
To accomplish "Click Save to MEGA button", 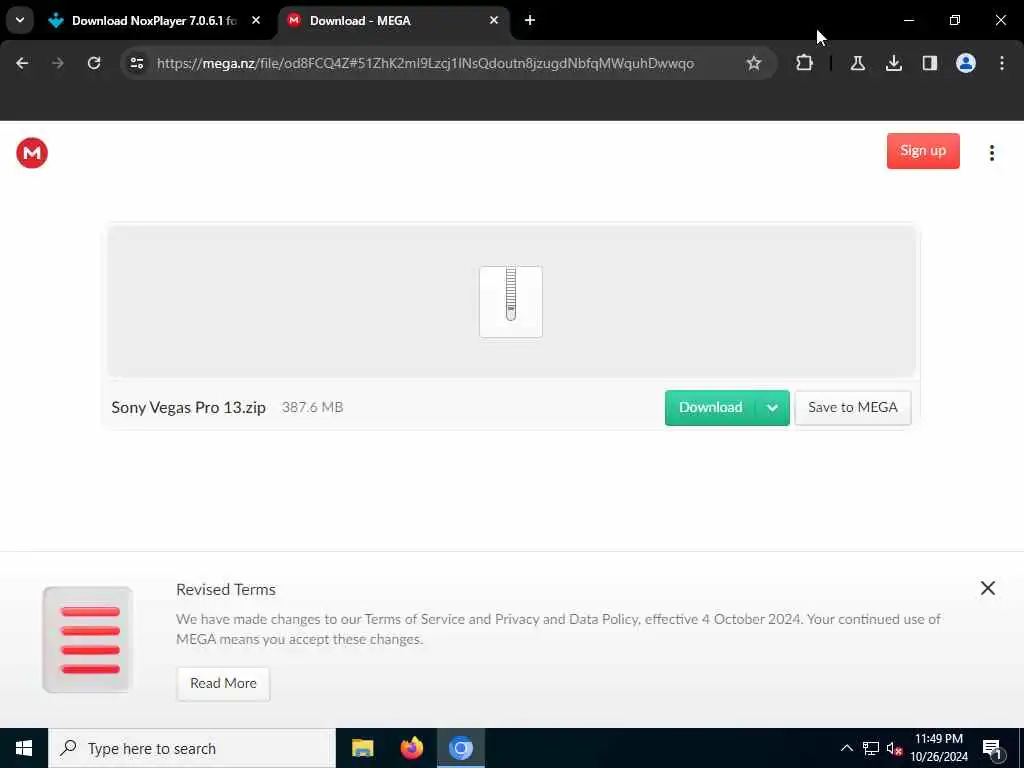I will coord(852,408).
